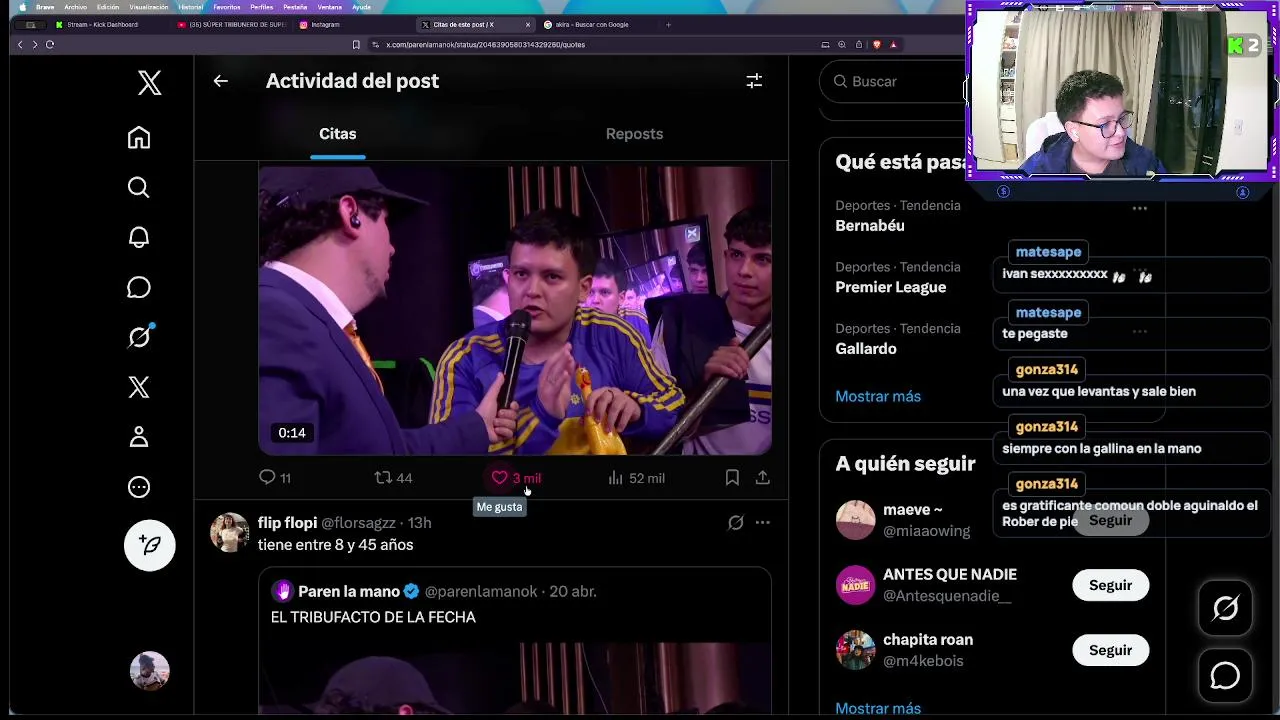Open the filter settings icon in header
The image size is (1280, 720).
pyautogui.click(x=754, y=81)
